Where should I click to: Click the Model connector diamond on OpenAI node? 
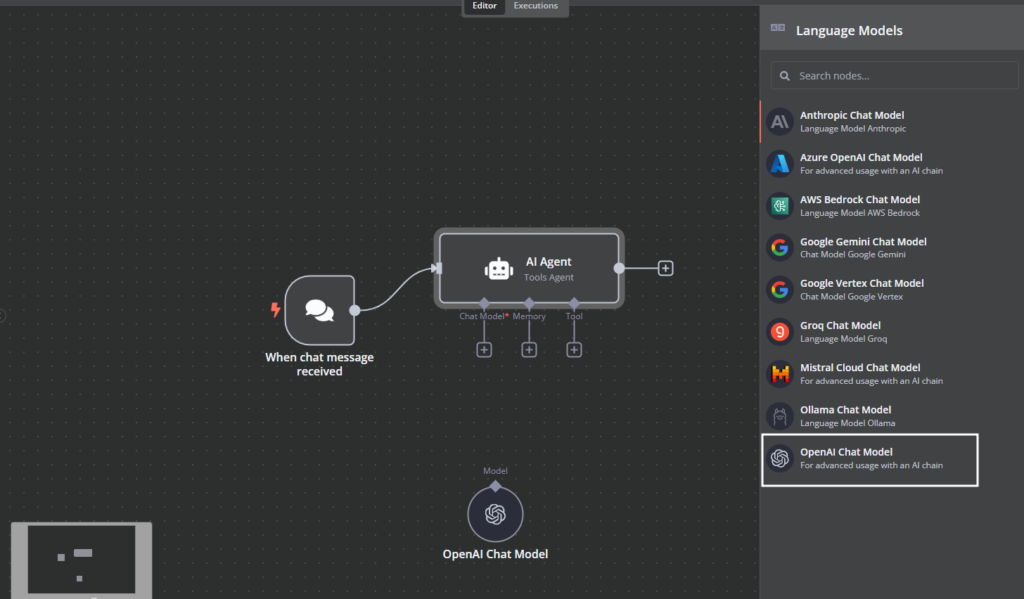coord(495,486)
